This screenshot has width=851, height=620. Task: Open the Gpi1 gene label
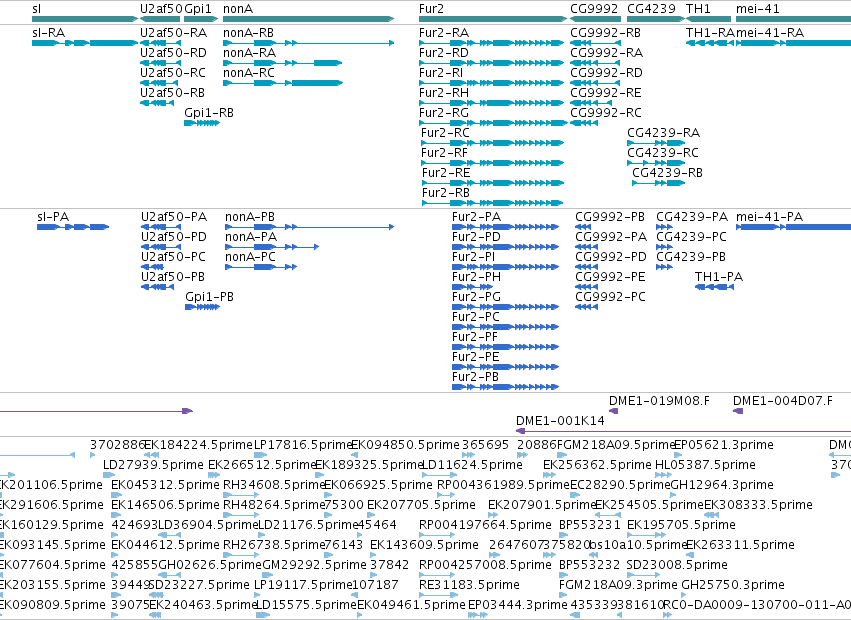(x=198, y=9)
